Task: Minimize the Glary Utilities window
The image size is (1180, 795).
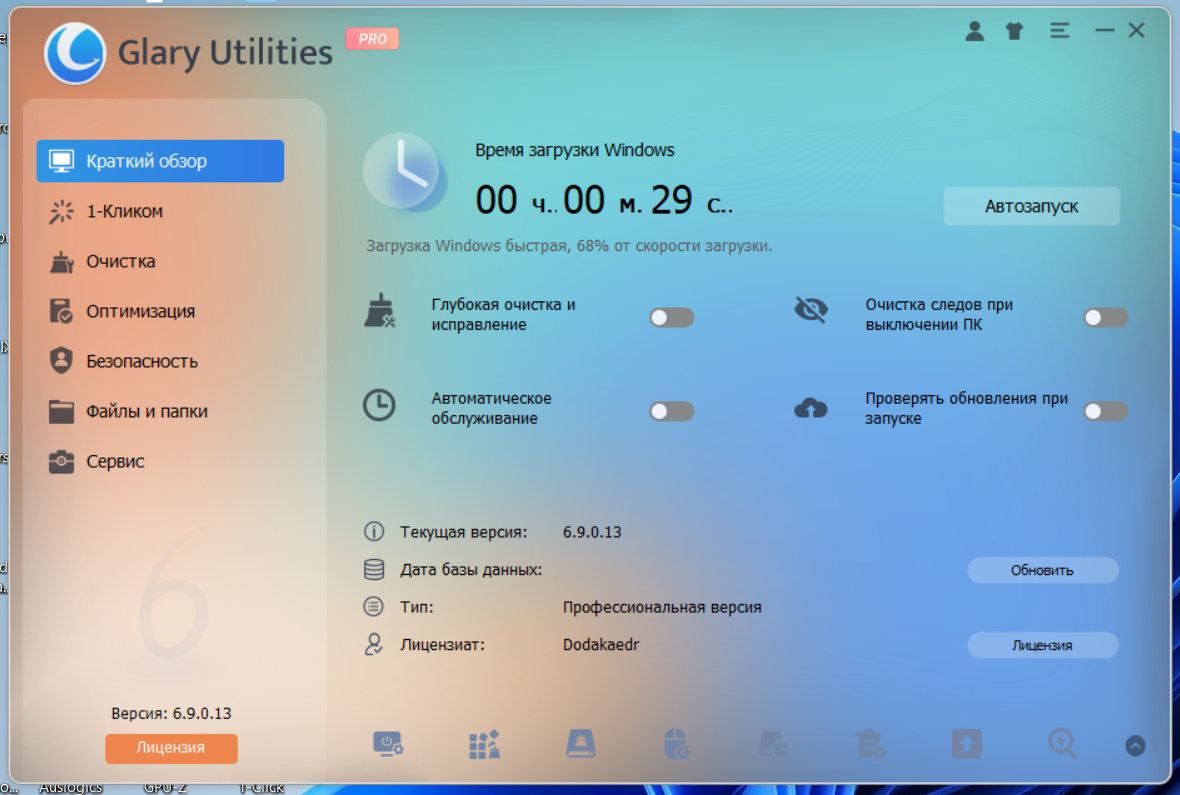Action: pos(1104,31)
